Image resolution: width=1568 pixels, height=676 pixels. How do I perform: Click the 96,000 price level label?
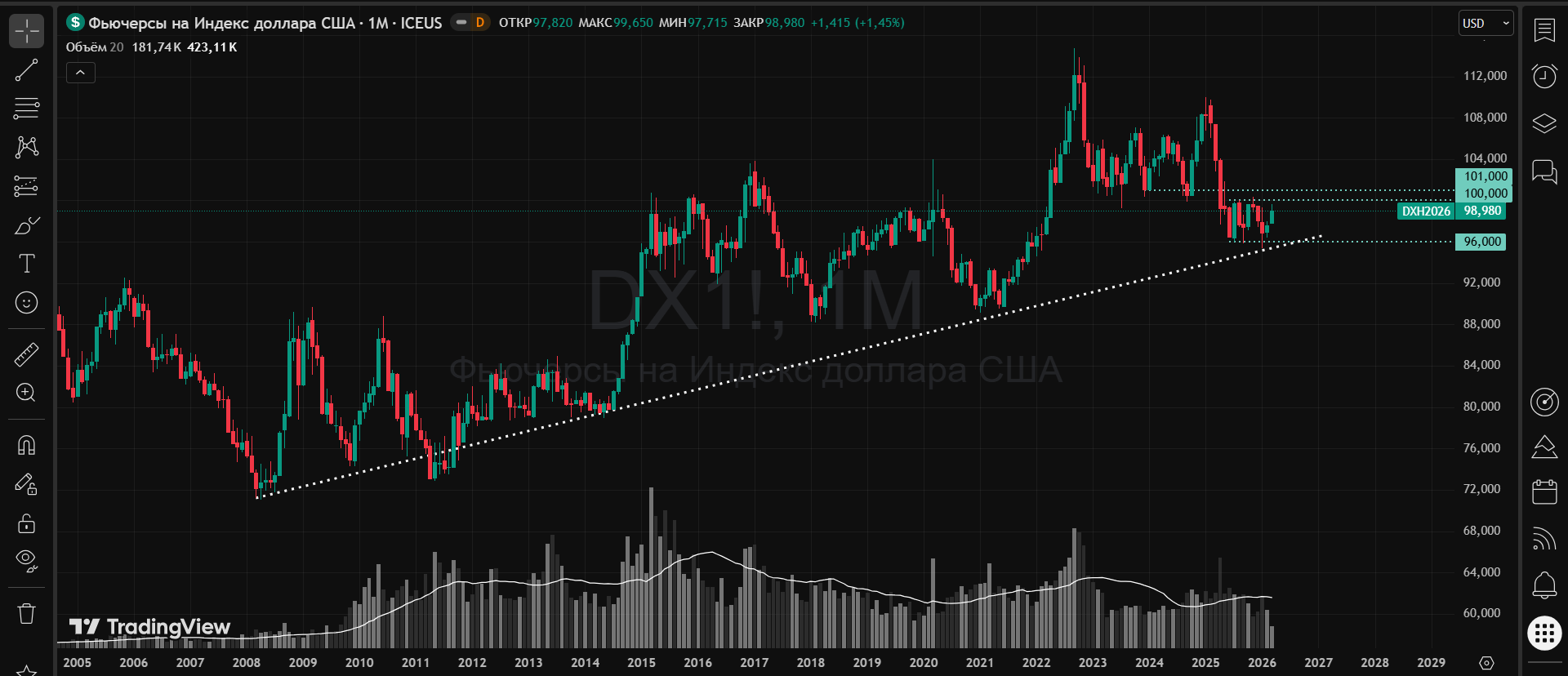[1481, 242]
